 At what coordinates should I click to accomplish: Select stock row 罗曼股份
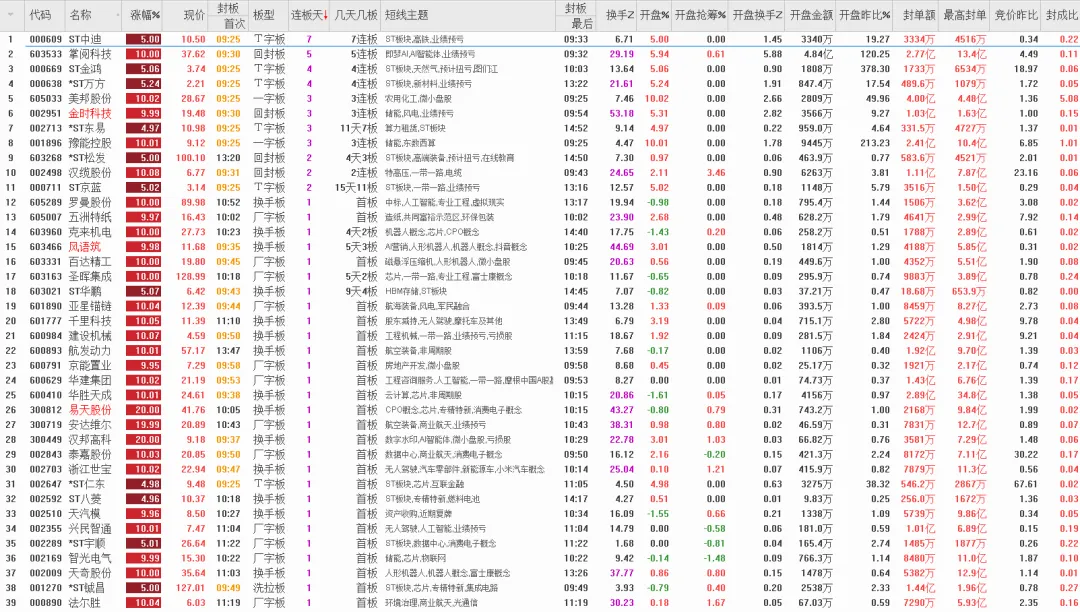pyautogui.click(x=540, y=202)
